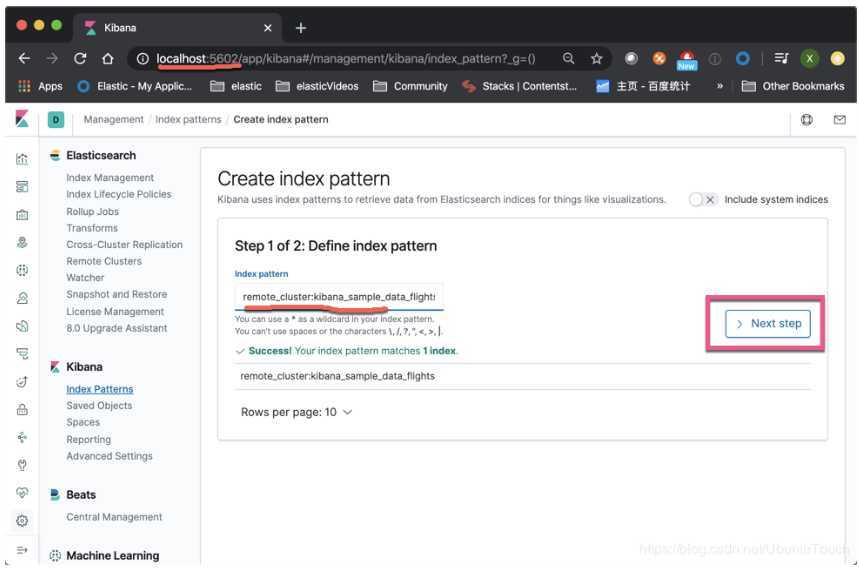This screenshot has height=575, width=859.
Task: Open the browser media playlist control icon
Action: pos(781,59)
